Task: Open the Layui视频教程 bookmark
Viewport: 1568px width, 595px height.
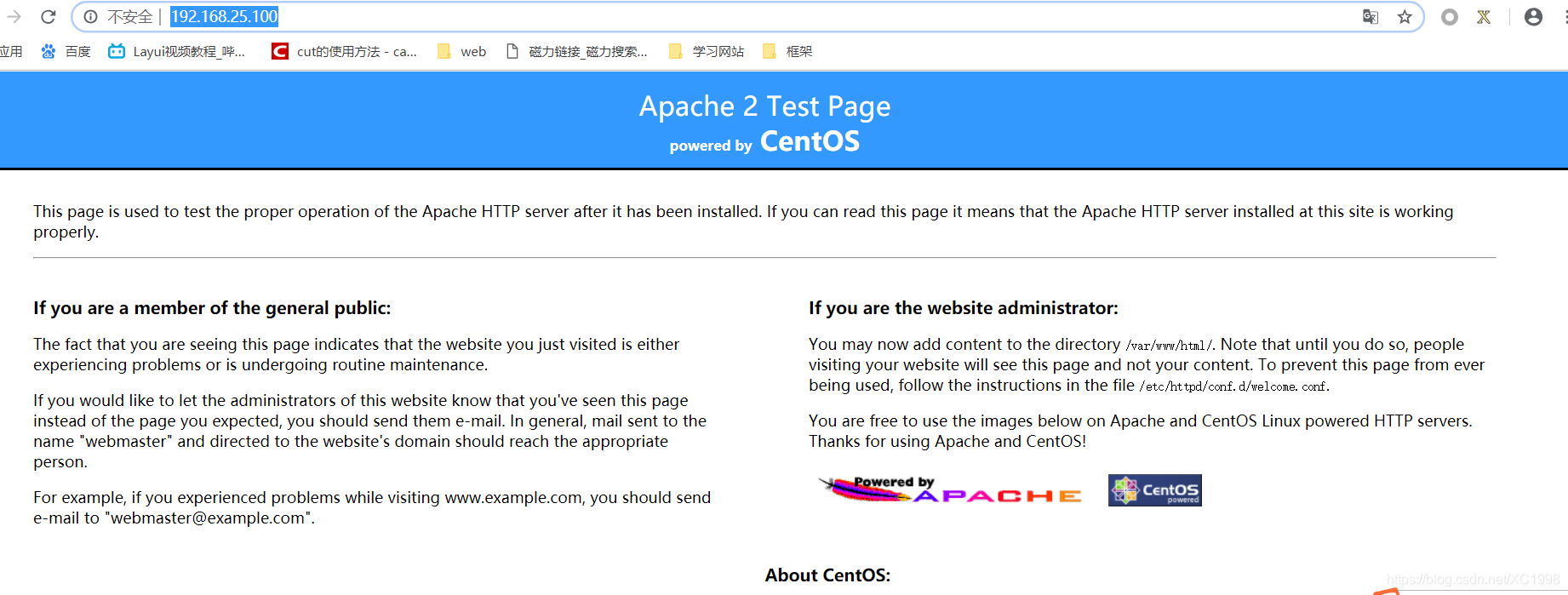Action: tap(177, 51)
